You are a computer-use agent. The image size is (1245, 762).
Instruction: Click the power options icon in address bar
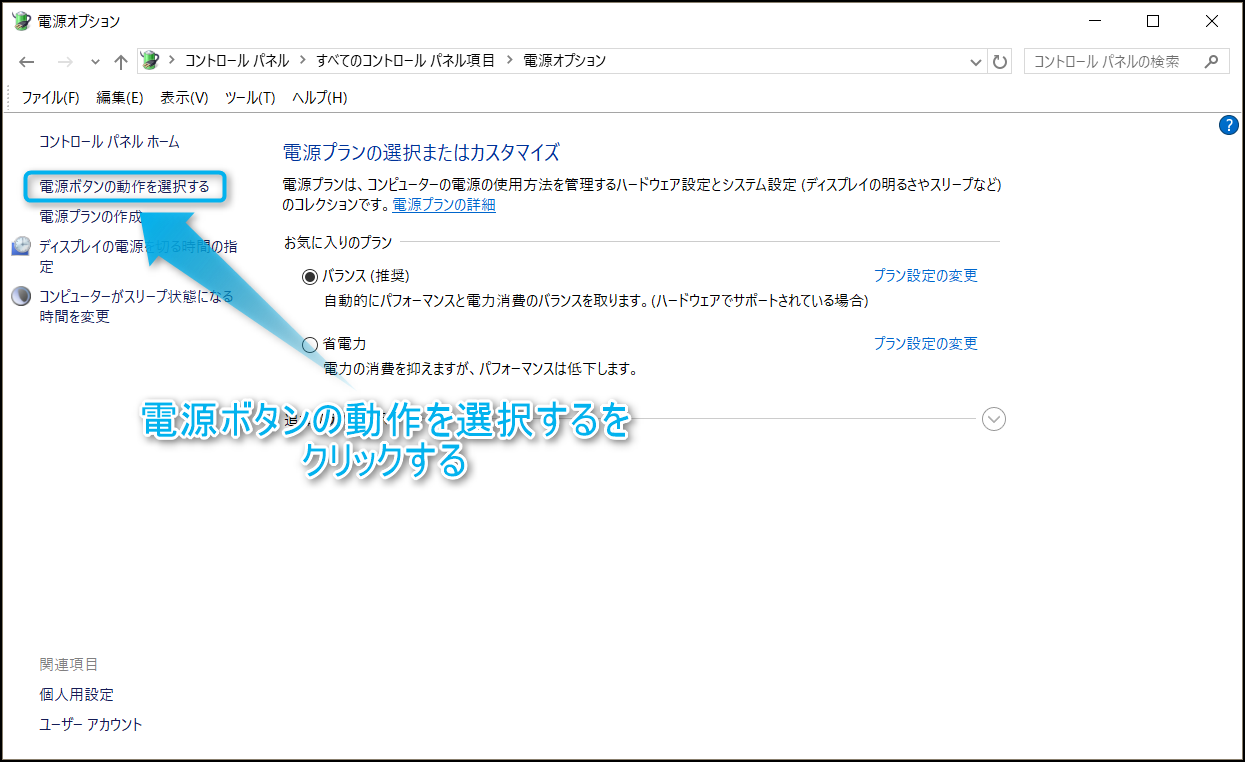(x=150, y=60)
